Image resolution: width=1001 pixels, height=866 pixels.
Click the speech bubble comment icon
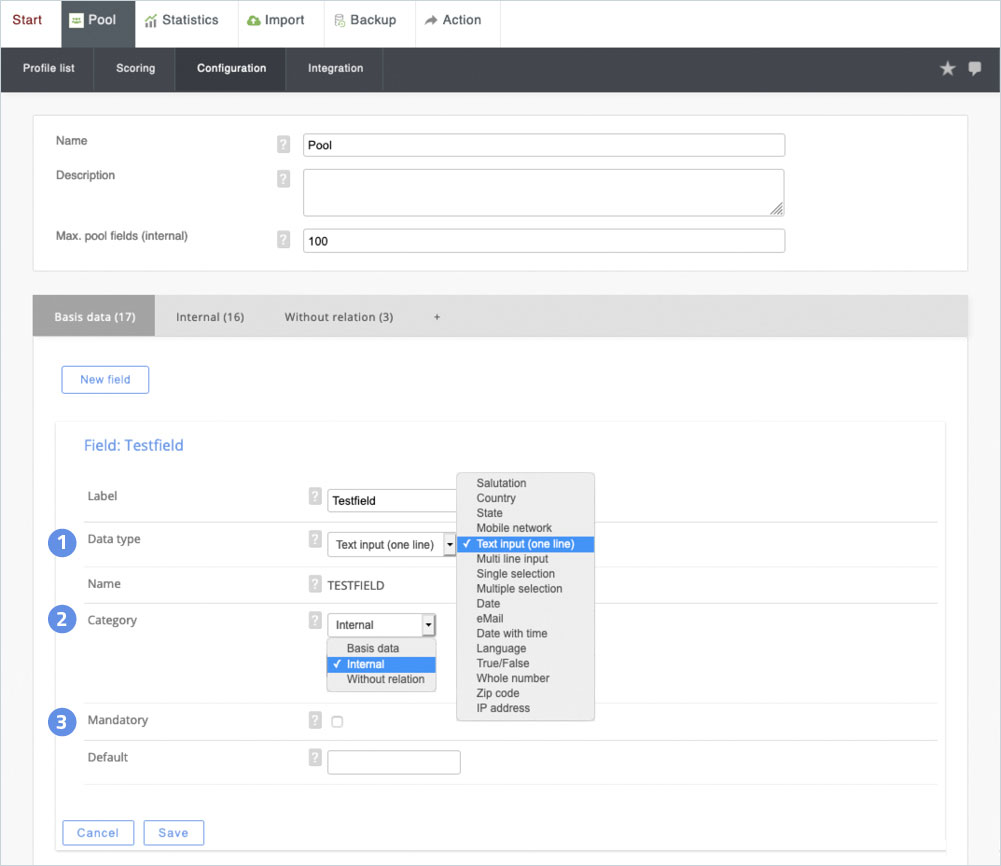click(x=975, y=69)
